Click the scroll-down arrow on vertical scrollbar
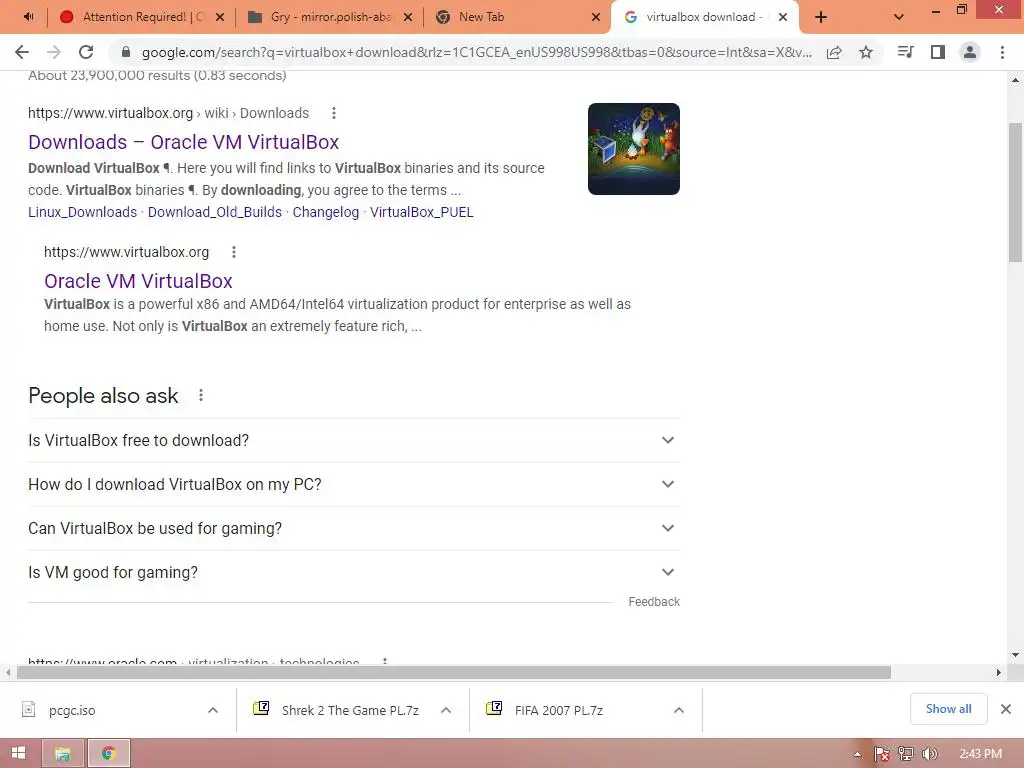1024x768 pixels. tap(1015, 654)
